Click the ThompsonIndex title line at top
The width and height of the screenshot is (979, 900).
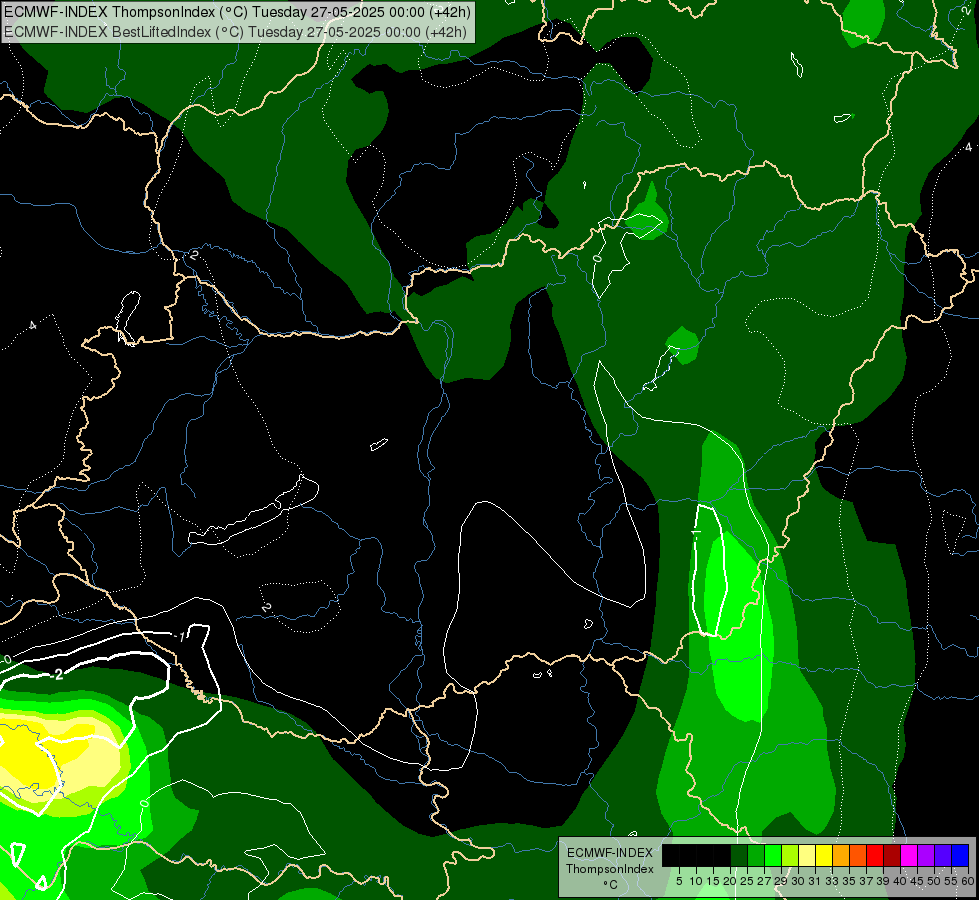[x=237, y=11]
